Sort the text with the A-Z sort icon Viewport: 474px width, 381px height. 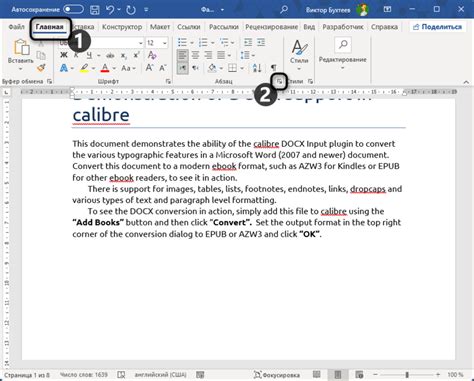(257, 68)
